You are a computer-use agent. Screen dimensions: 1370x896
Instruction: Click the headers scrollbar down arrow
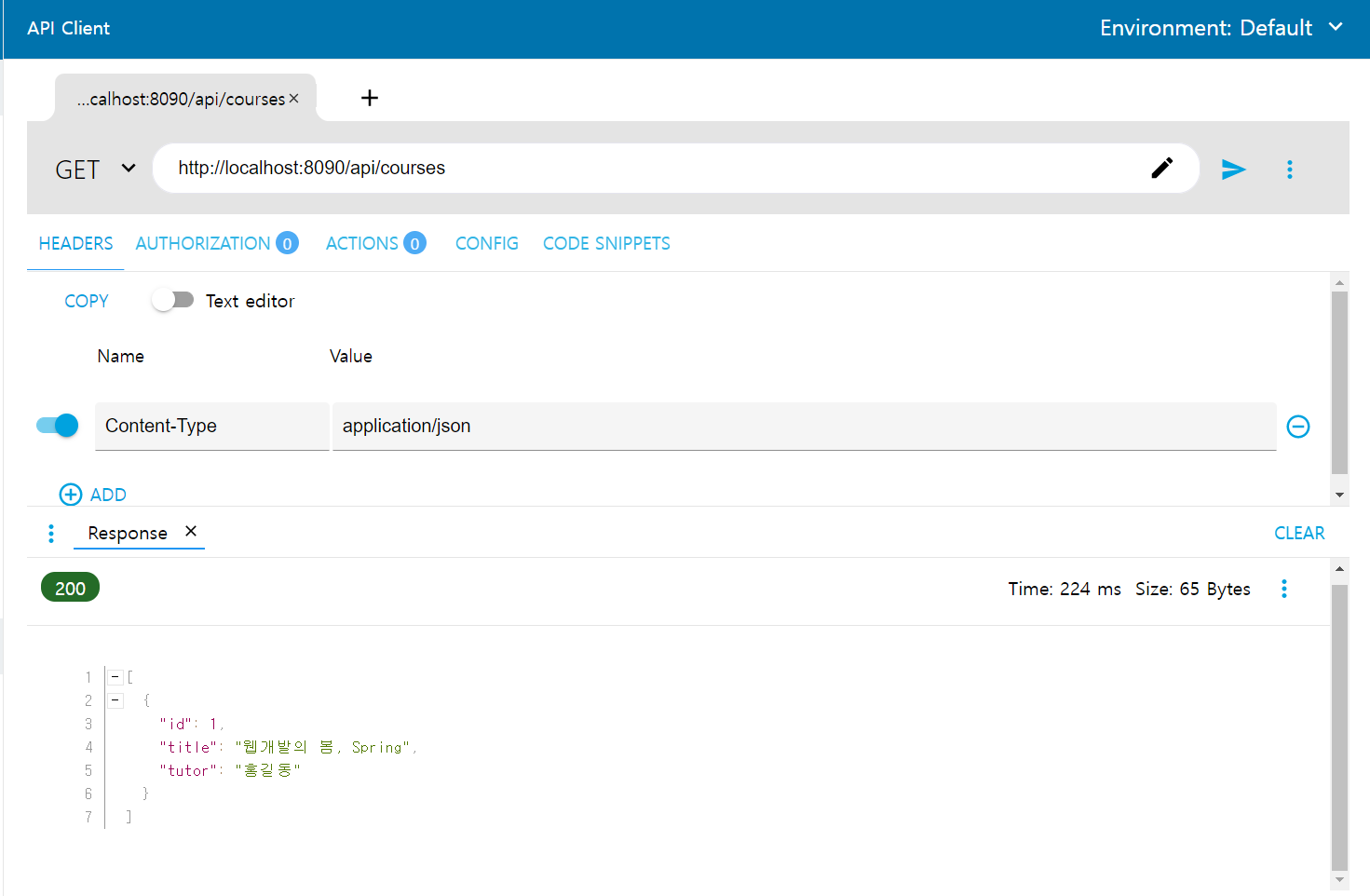tap(1339, 495)
